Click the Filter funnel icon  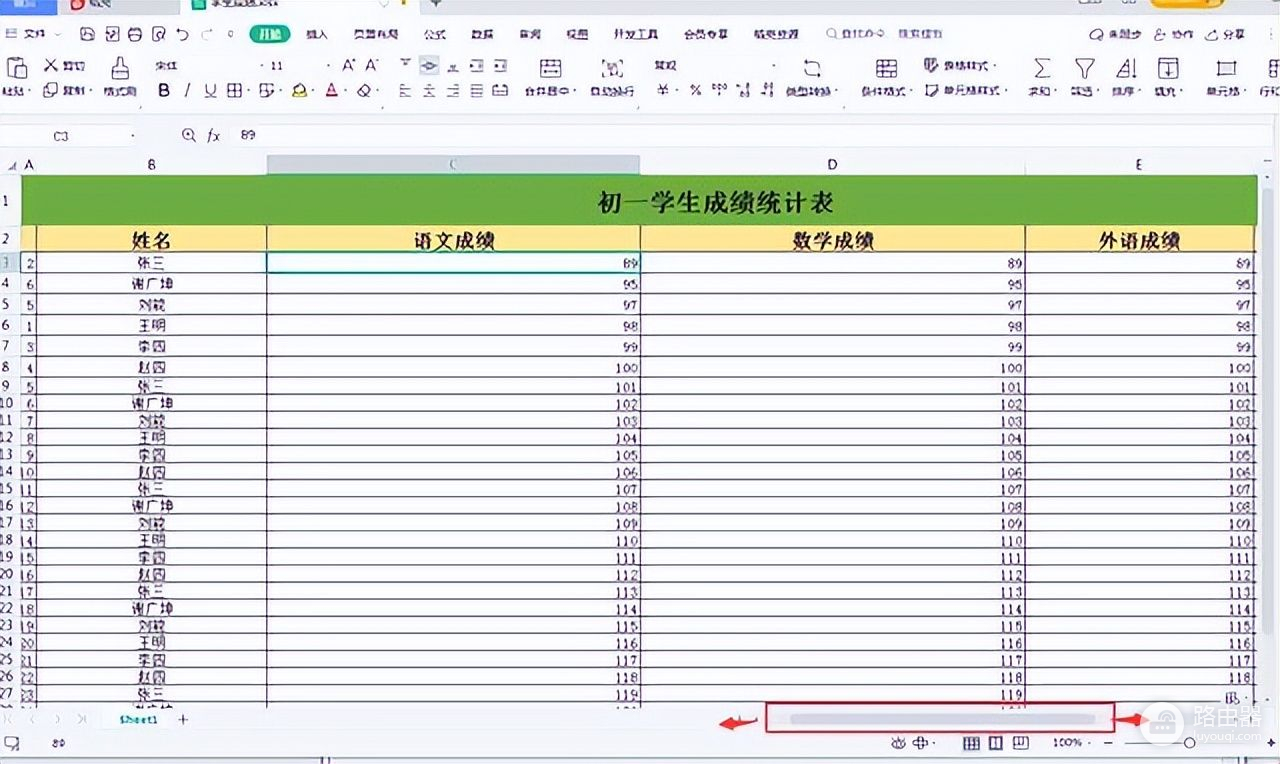[1084, 68]
